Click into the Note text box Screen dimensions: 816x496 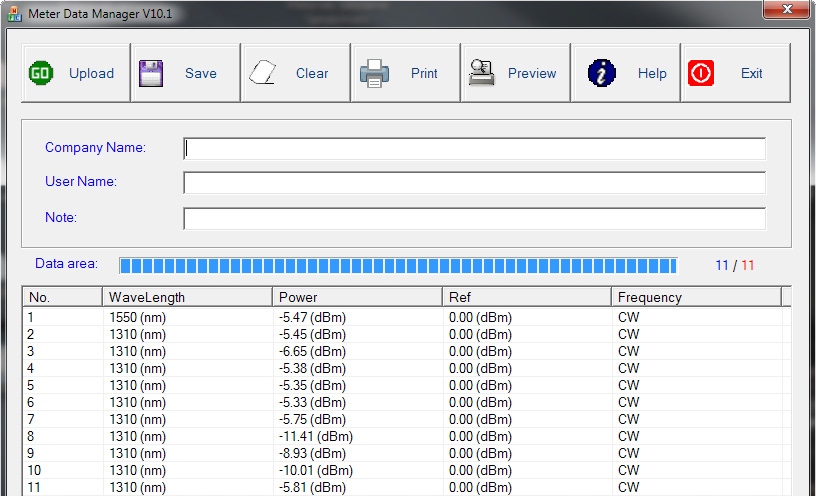click(474, 218)
